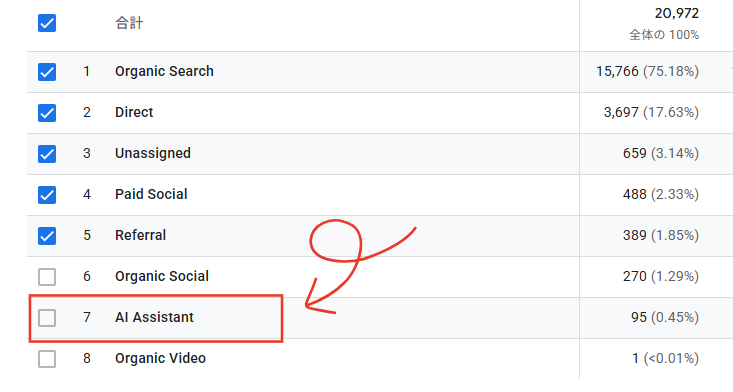Uncheck the Organic Search row checkbox
Image resolution: width=733 pixels, height=392 pixels.
point(47,72)
